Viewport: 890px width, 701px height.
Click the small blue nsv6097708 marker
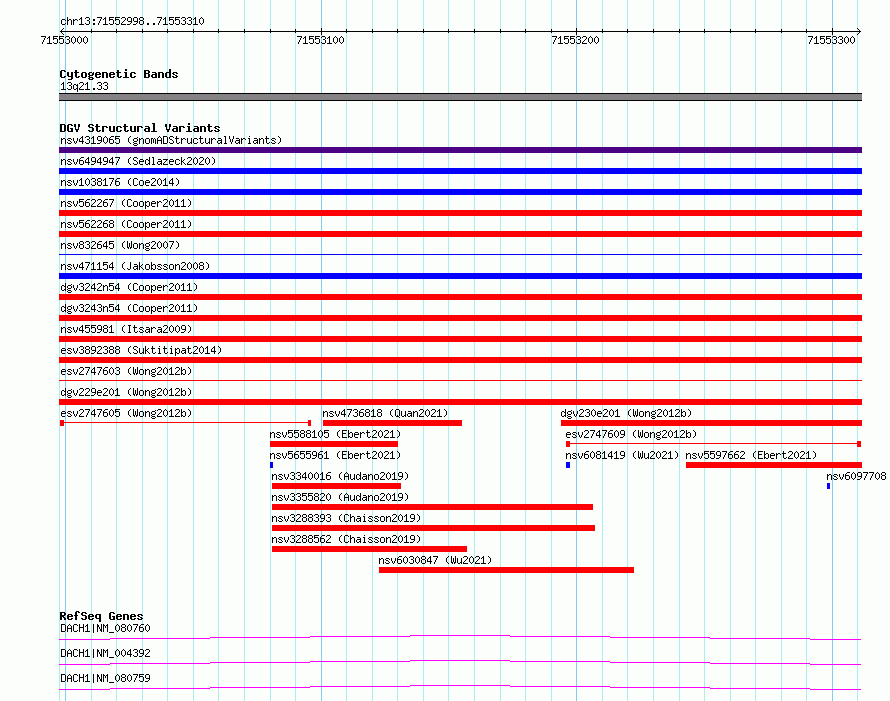pyautogui.click(x=828, y=486)
